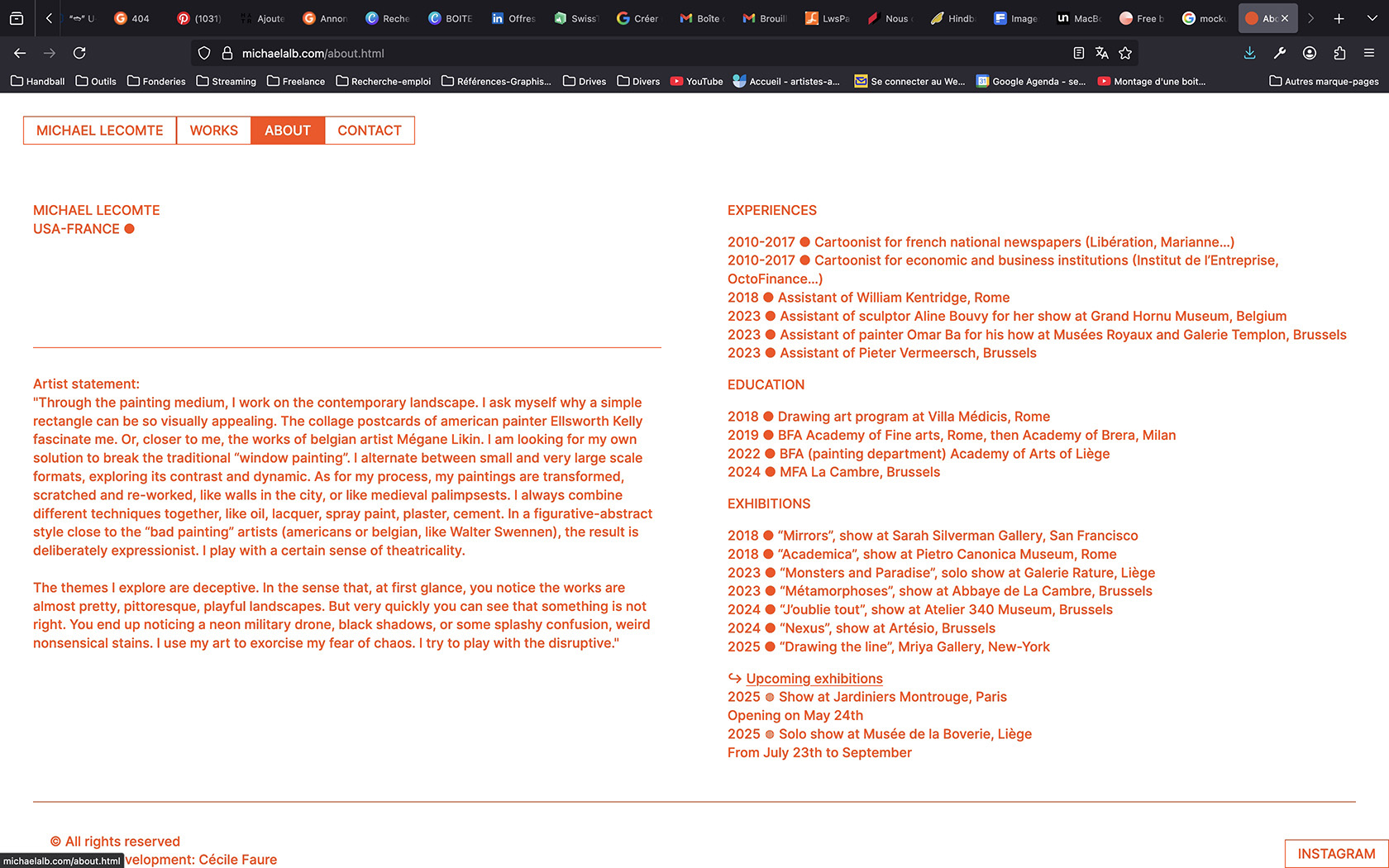1389x868 pixels.
Task: Go back to the previous page
Action: (20, 53)
